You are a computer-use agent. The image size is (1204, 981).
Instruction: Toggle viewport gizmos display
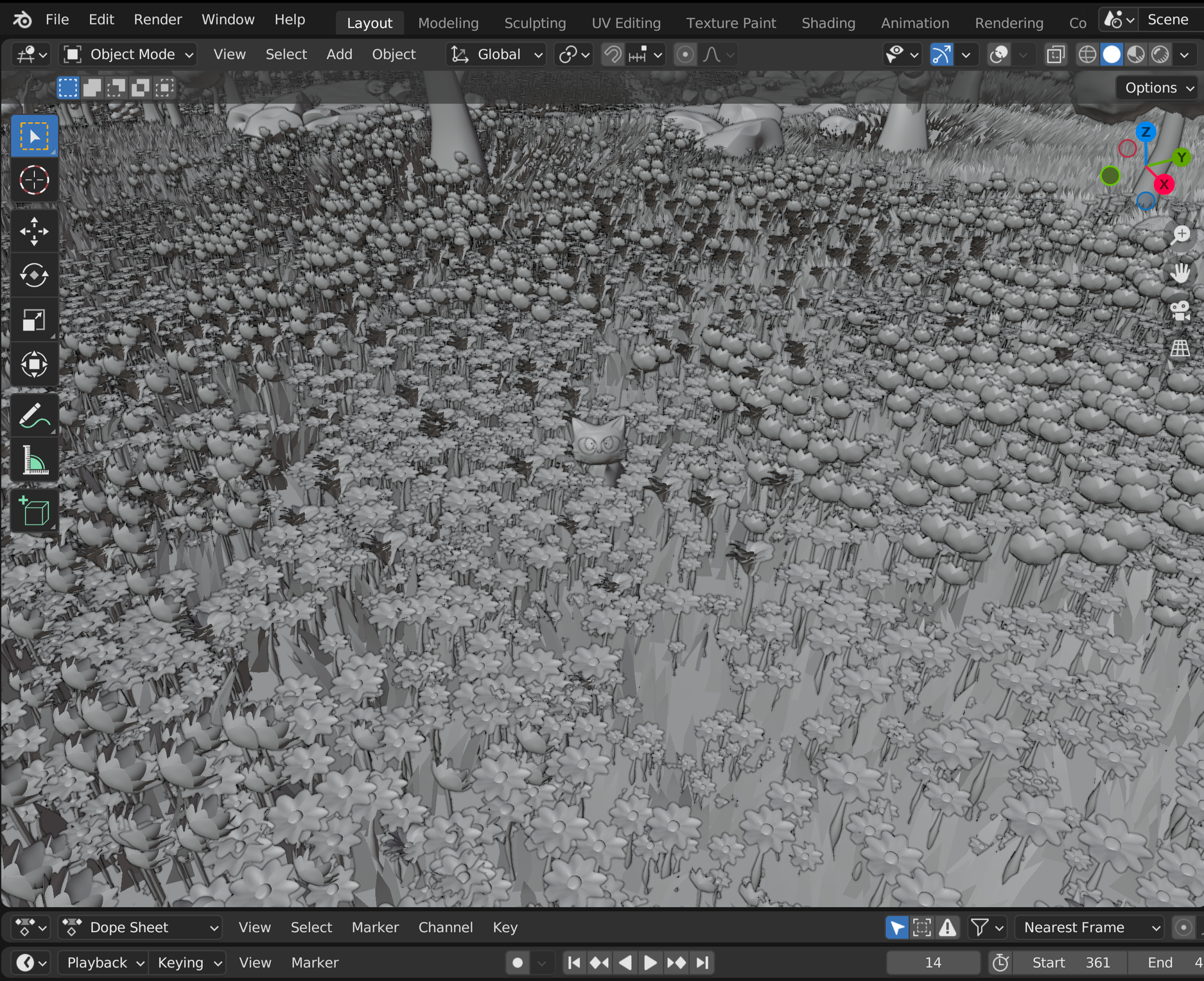tap(941, 55)
